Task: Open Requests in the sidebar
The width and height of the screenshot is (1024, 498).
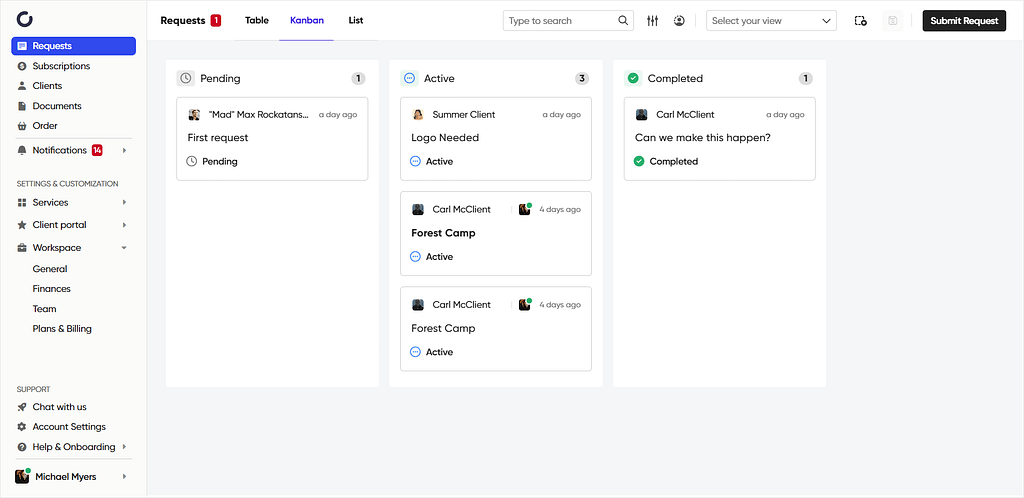Action: click(74, 46)
